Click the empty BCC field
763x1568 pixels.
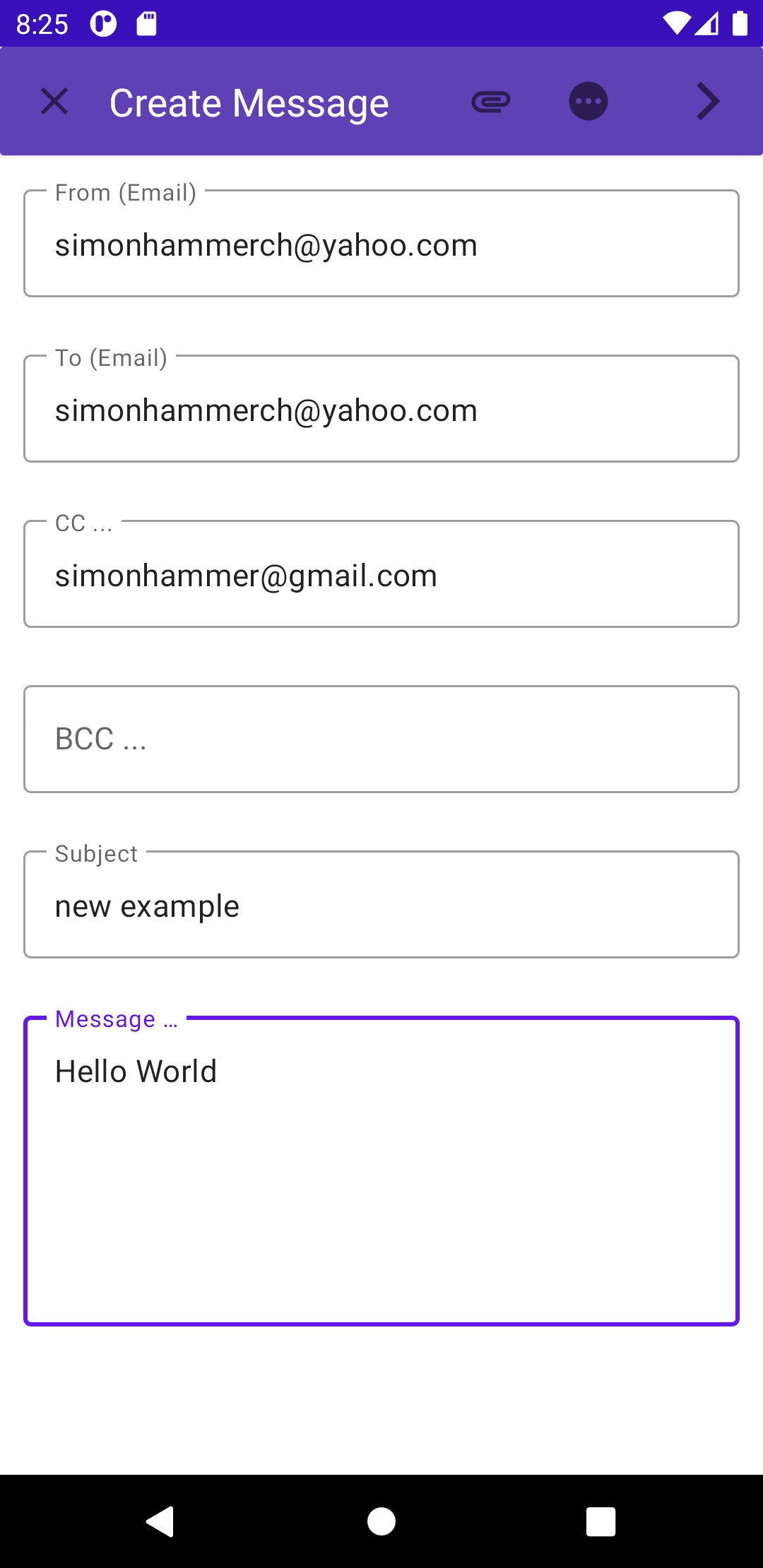(x=381, y=740)
